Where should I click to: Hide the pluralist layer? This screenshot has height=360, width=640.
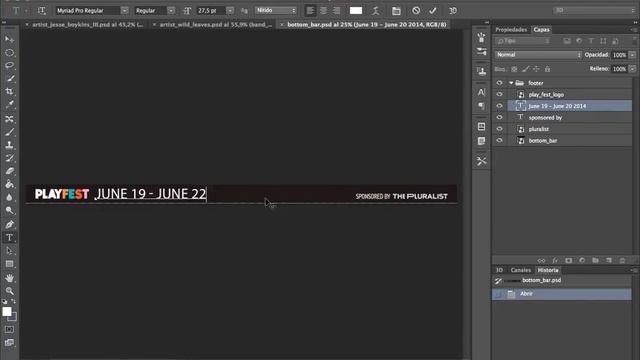click(x=499, y=129)
